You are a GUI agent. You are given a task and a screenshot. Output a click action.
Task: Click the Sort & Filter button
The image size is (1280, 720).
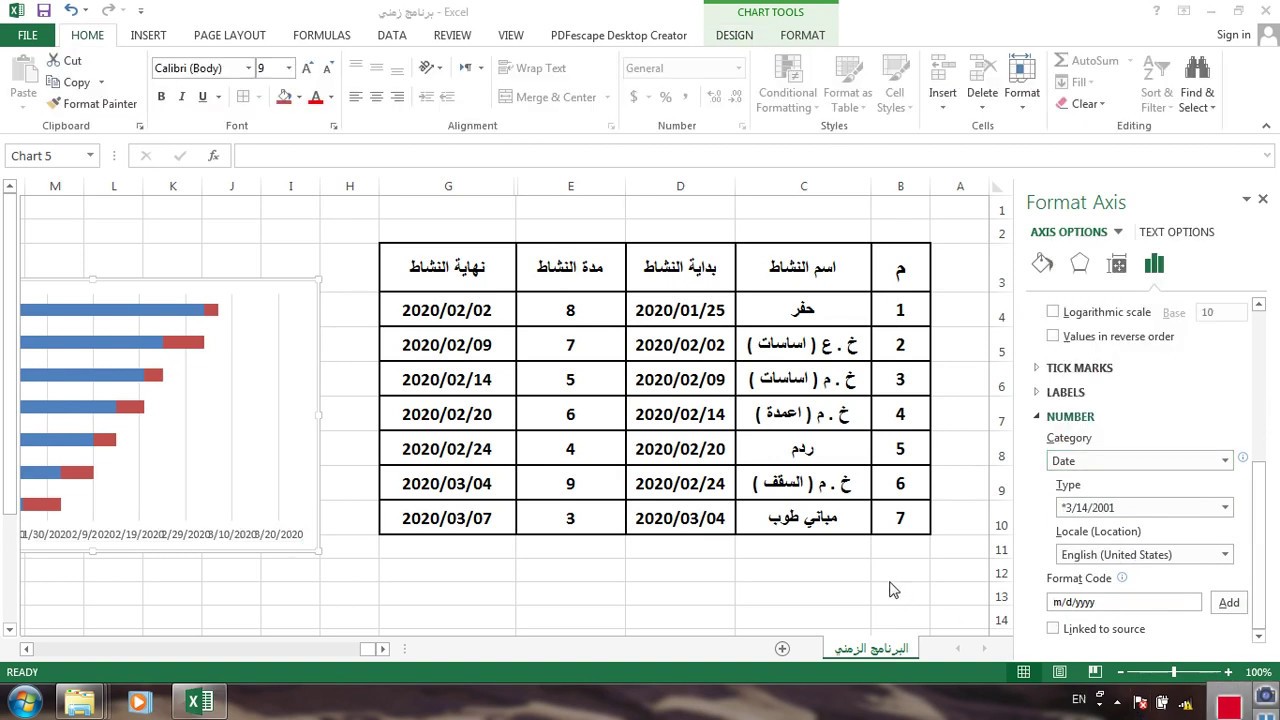click(x=1157, y=84)
